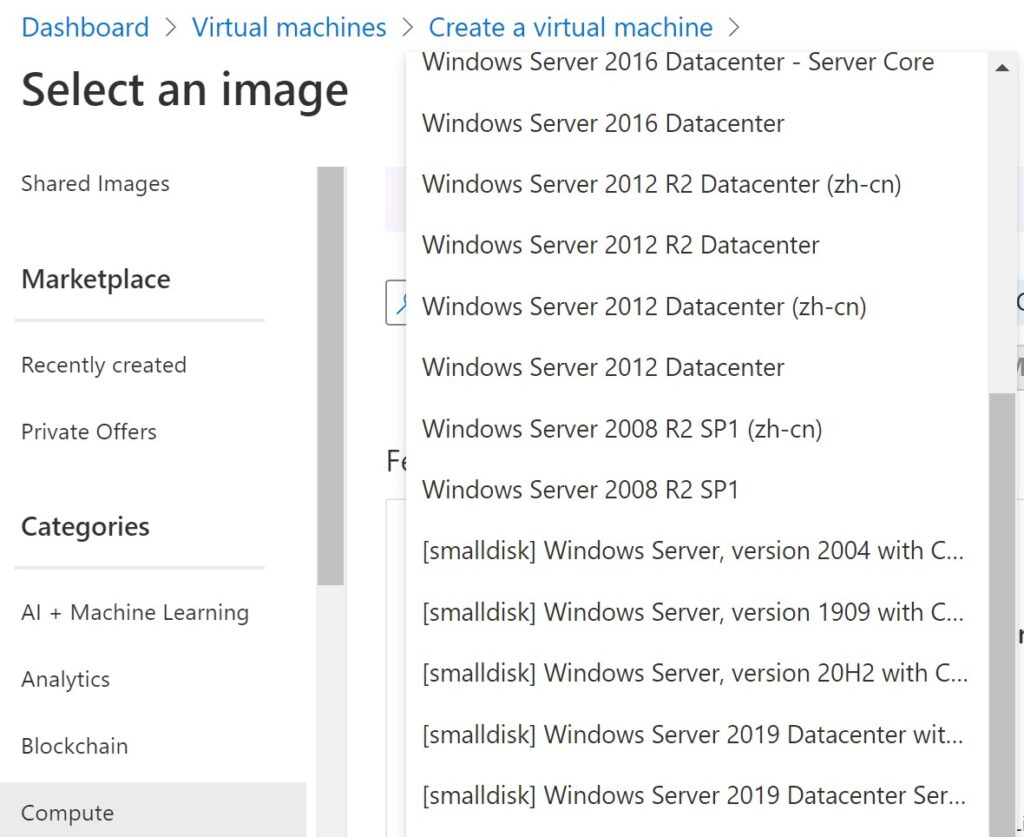Open the Dashboard breadcrumb link

[x=85, y=27]
